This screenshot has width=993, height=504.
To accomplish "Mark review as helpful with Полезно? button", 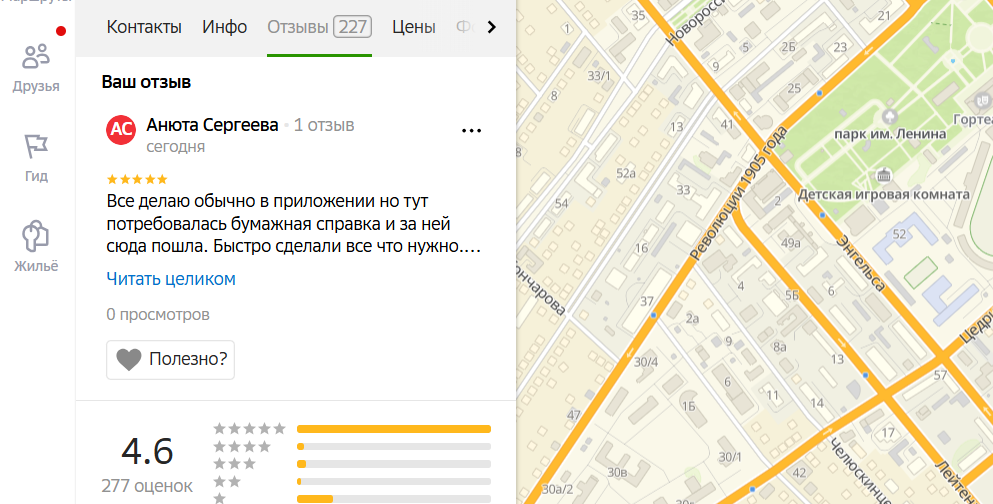I will click(170, 360).
